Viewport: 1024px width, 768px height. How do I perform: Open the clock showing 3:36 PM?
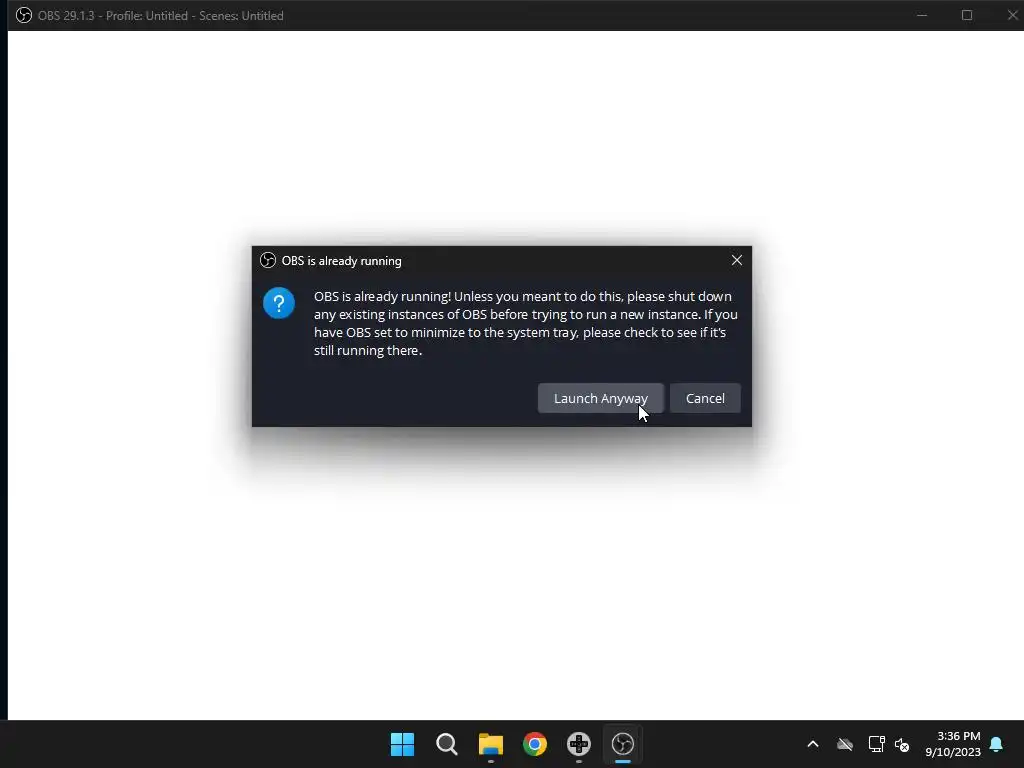[x=953, y=744]
